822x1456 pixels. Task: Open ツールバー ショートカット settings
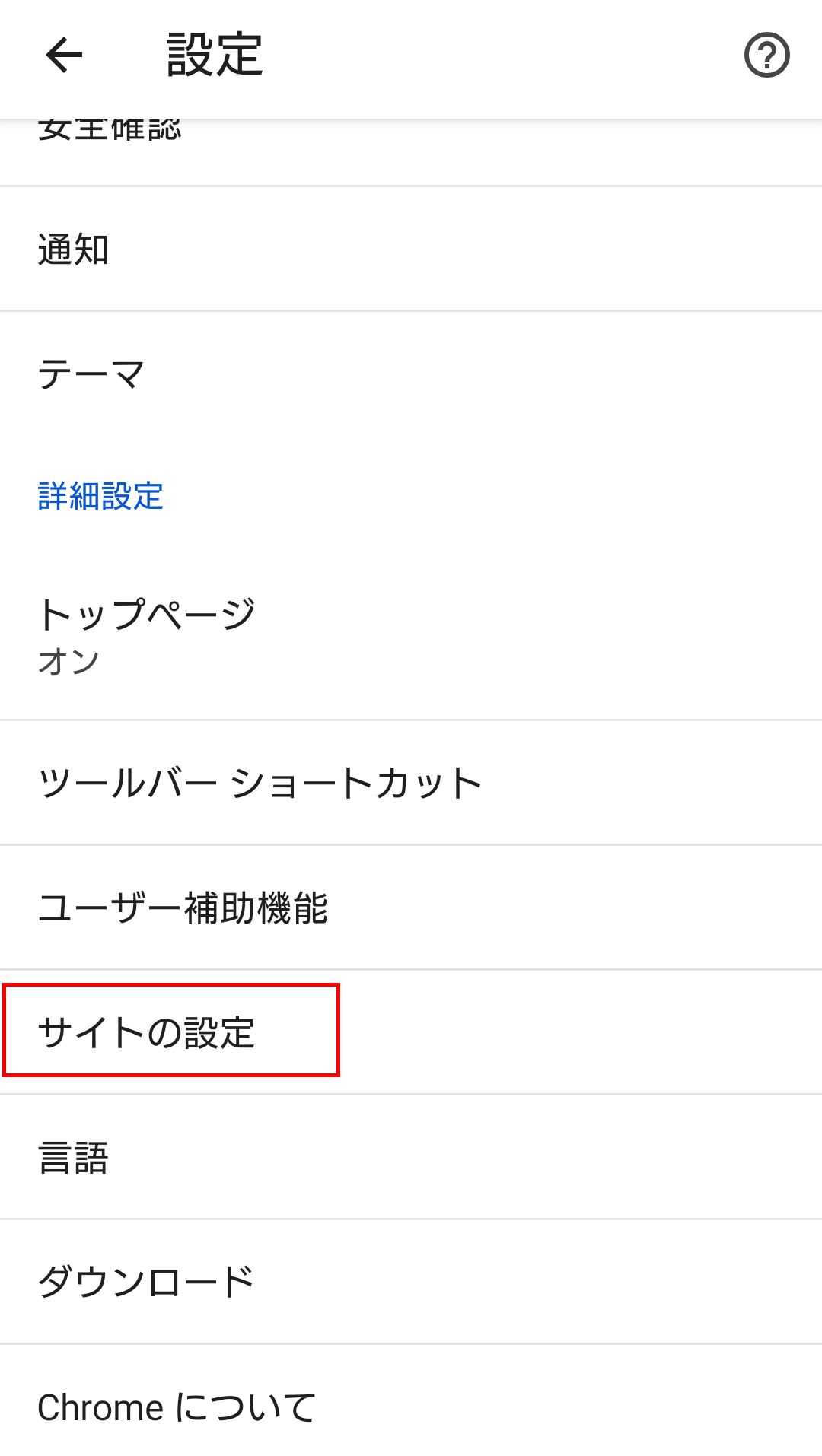click(x=260, y=784)
